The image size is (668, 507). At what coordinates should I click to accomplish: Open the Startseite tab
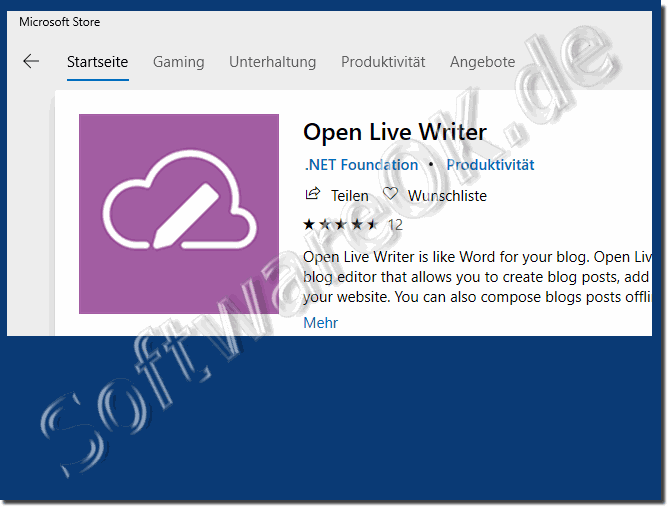(98, 62)
